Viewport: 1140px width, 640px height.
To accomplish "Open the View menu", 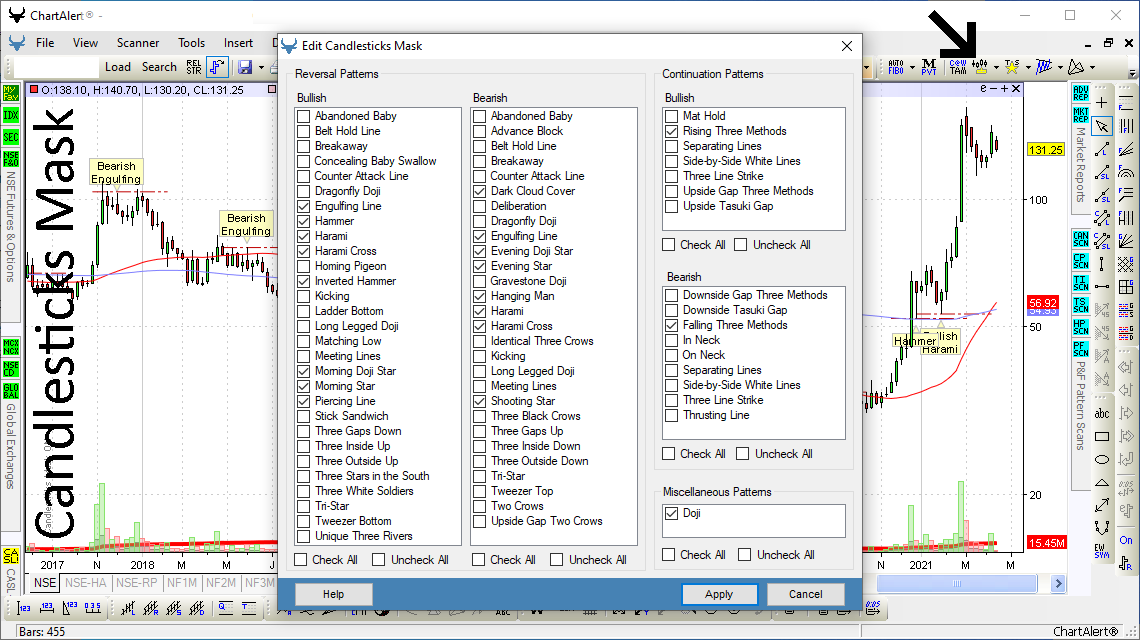I will tap(85, 43).
